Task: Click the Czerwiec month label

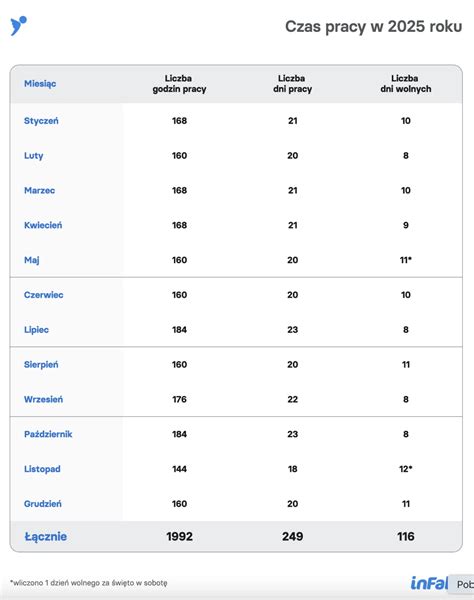Action: pyautogui.click(x=44, y=295)
